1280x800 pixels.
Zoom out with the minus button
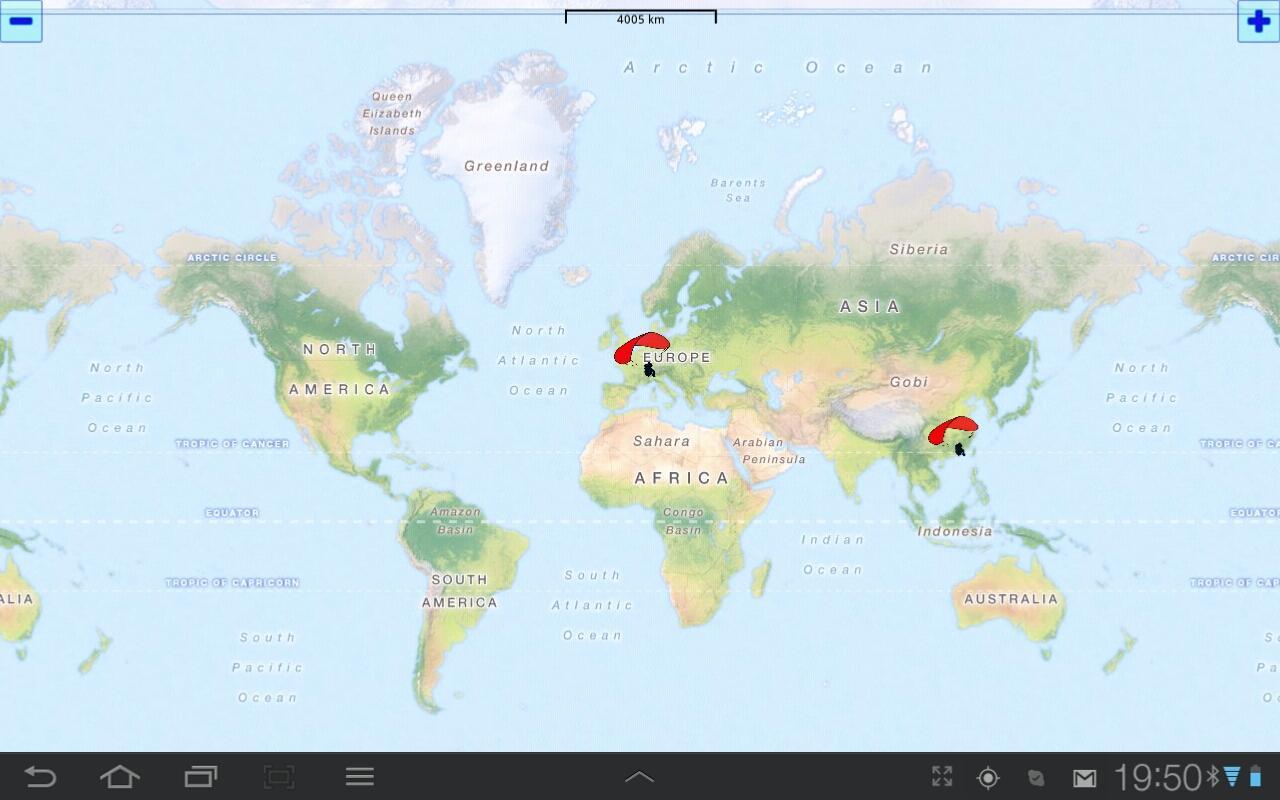(21, 21)
